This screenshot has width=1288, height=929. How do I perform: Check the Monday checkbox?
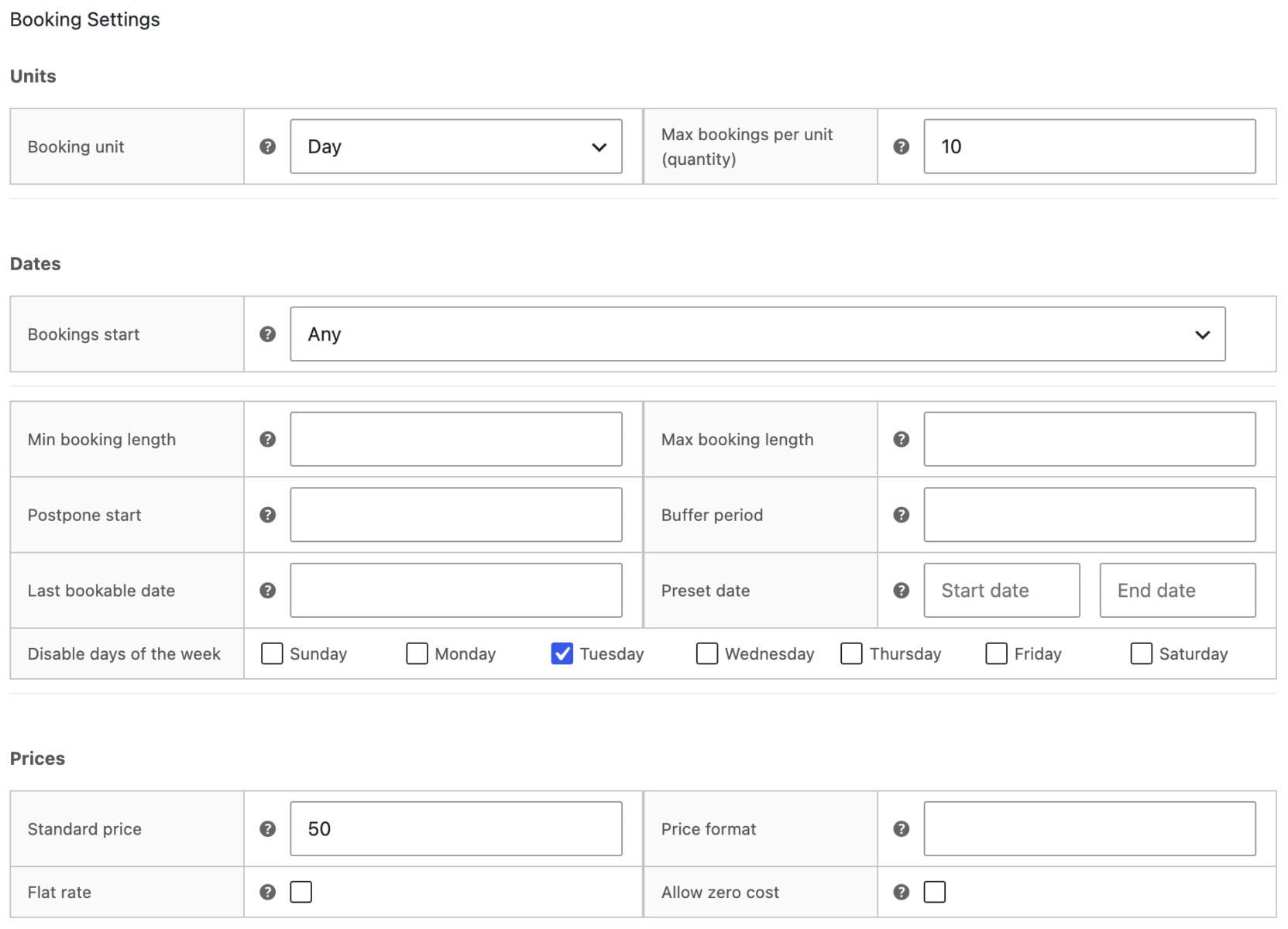point(417,653)
